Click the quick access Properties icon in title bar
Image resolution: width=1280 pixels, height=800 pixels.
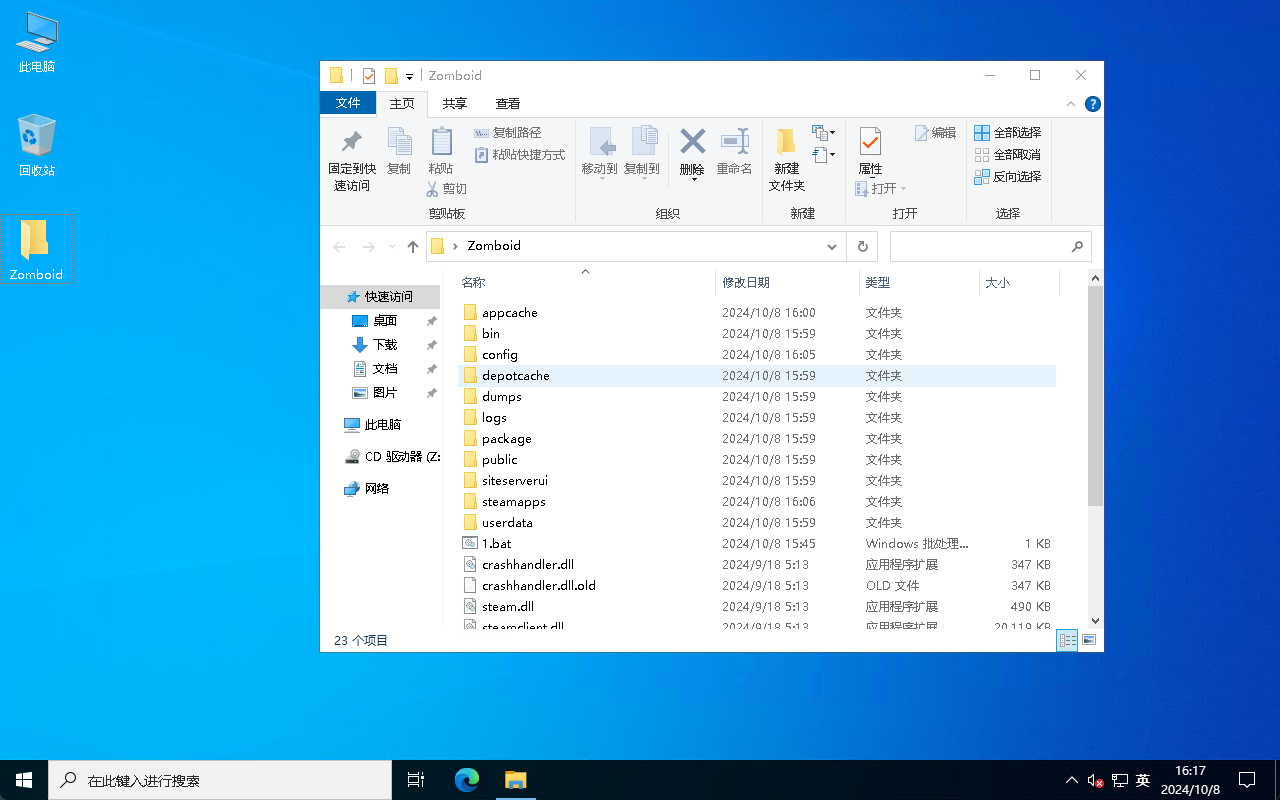point(369,76)
